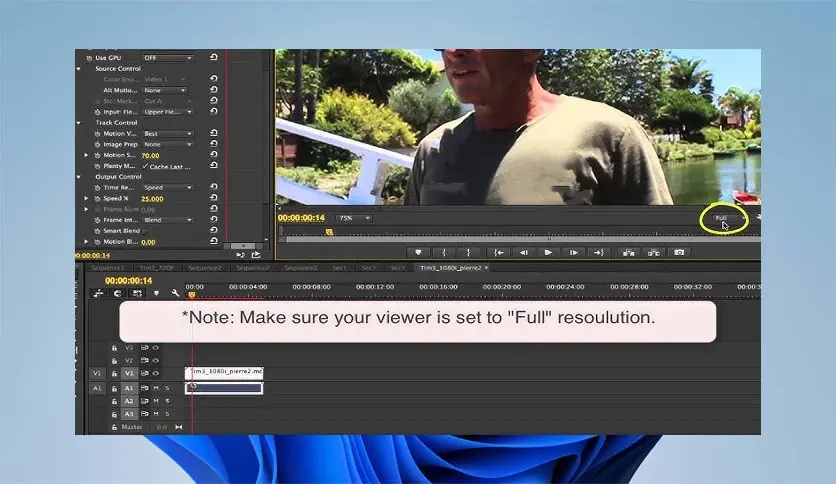
Task: Click the Play button in Program Monitor
Action: [548, 253]
